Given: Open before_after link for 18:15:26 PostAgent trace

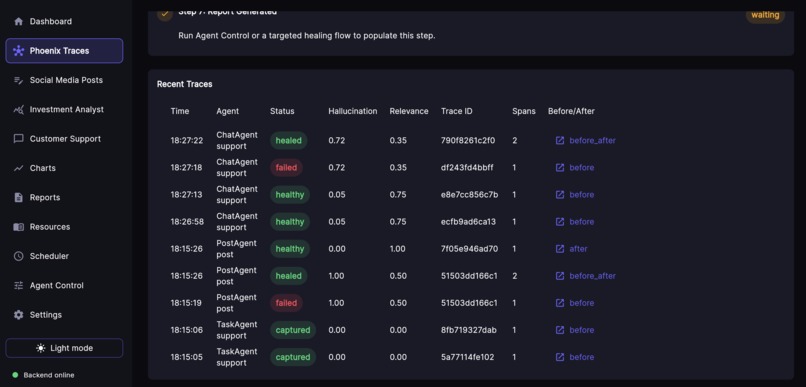Looking at the screenshot, I should point(592,276).
